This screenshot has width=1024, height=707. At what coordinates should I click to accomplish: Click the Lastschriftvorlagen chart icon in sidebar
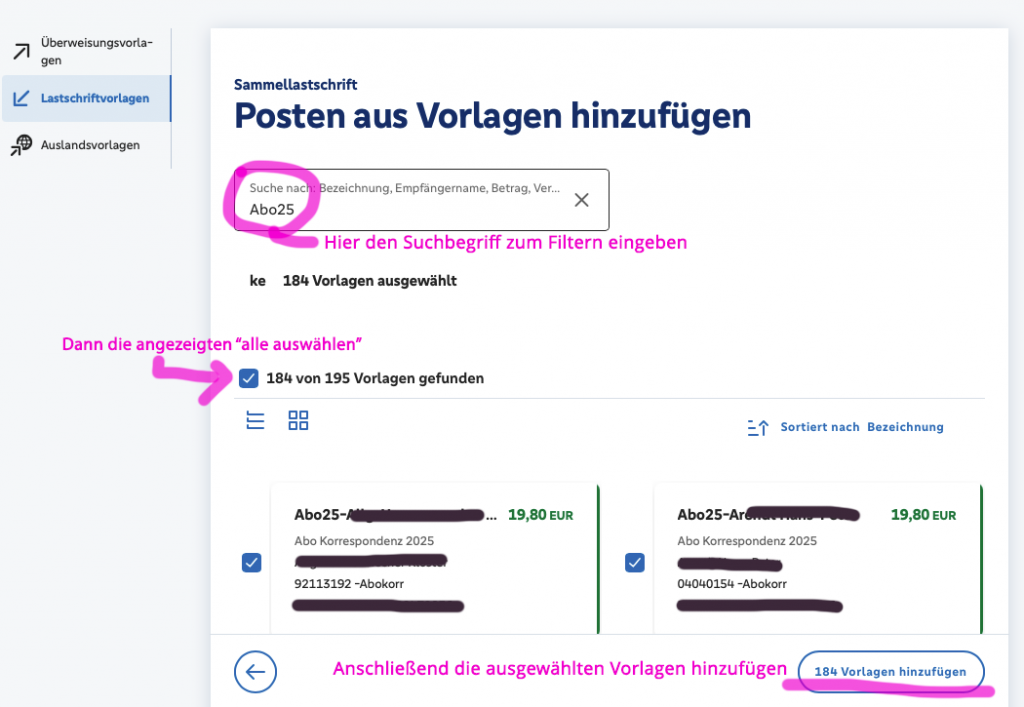coord(20,98)
